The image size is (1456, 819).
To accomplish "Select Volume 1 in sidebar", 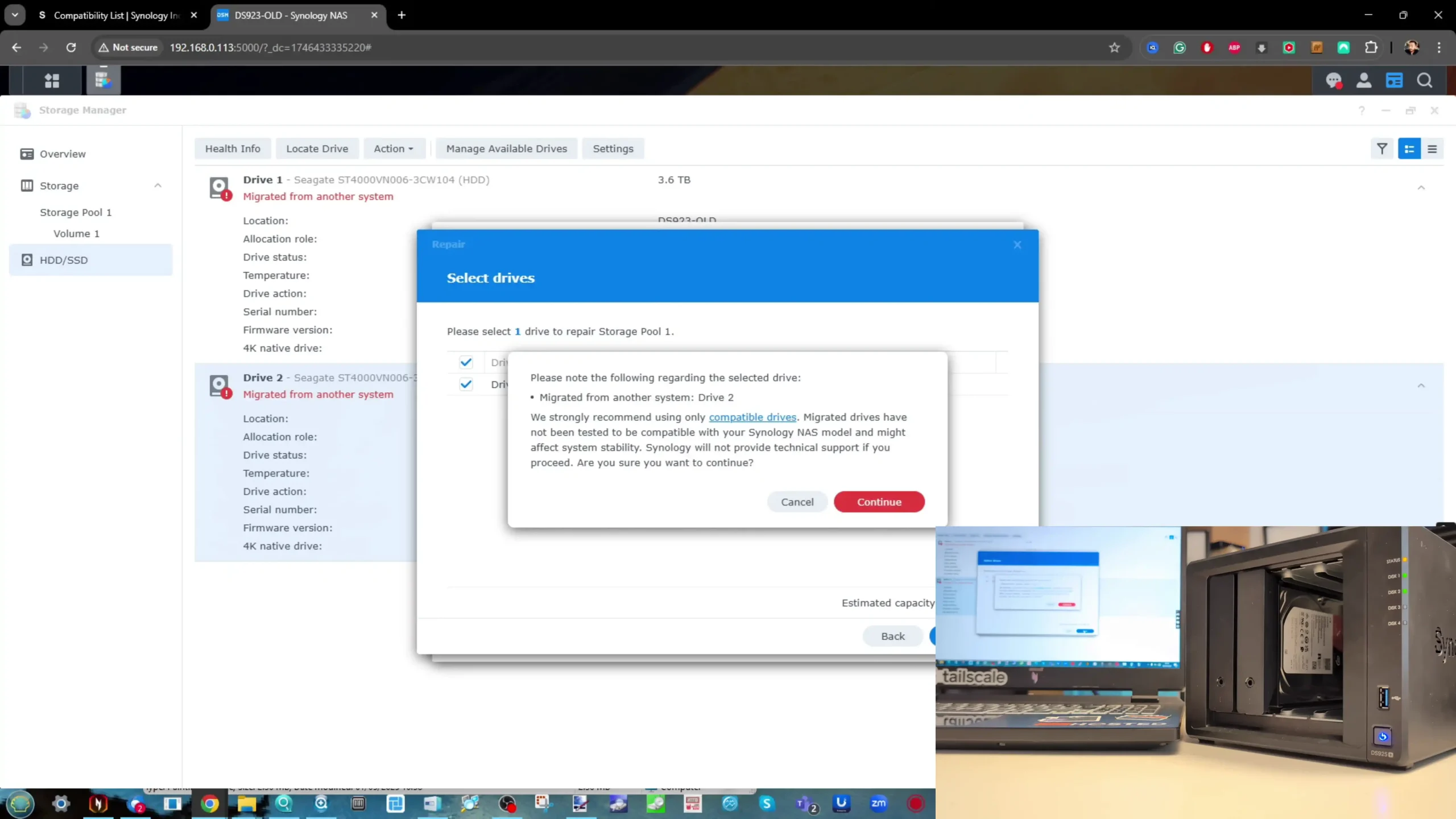I will pos(76,234).
